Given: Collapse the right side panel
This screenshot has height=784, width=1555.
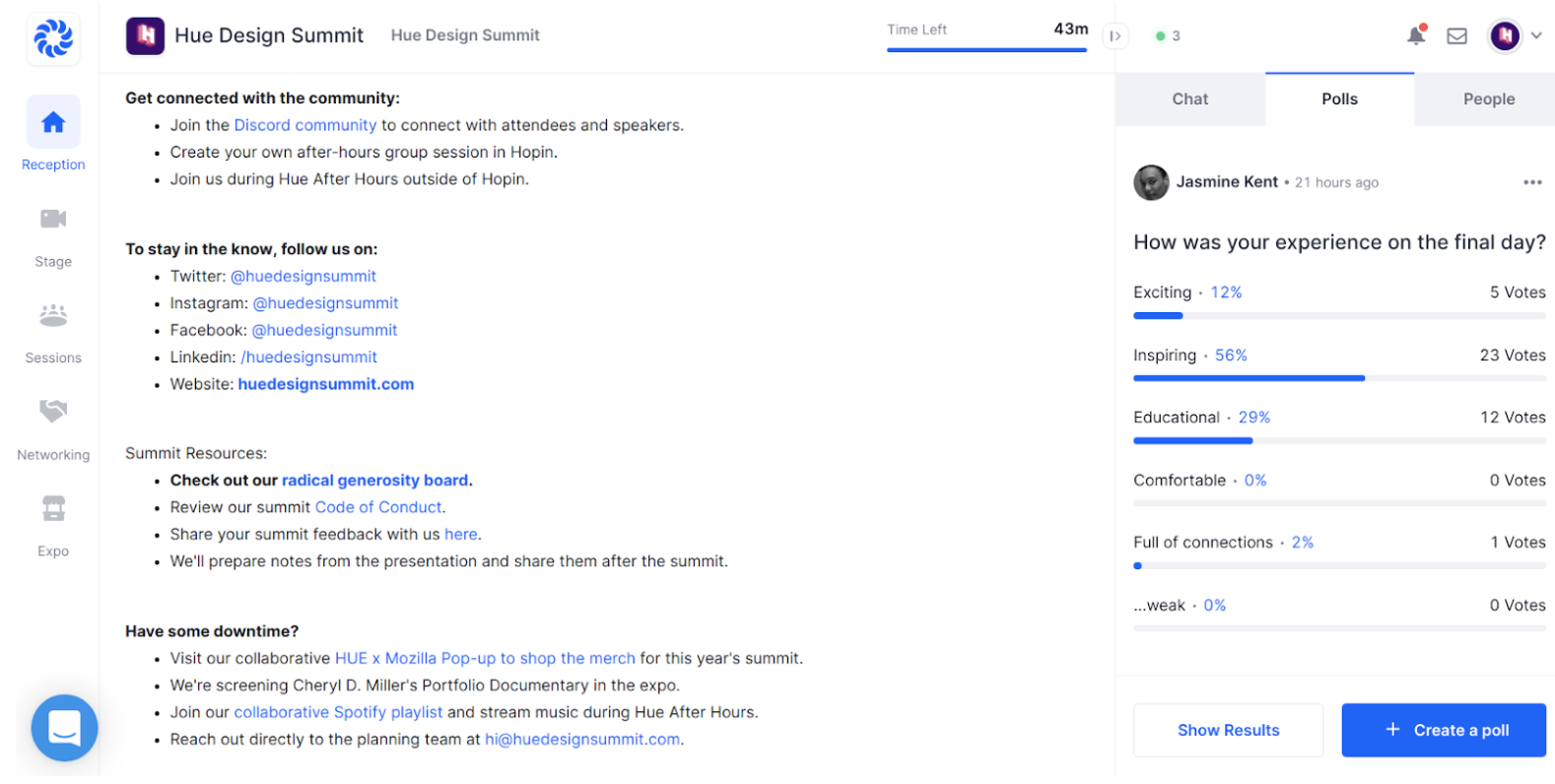Looking at the screenshot, I should click(x=1116, y=36).
